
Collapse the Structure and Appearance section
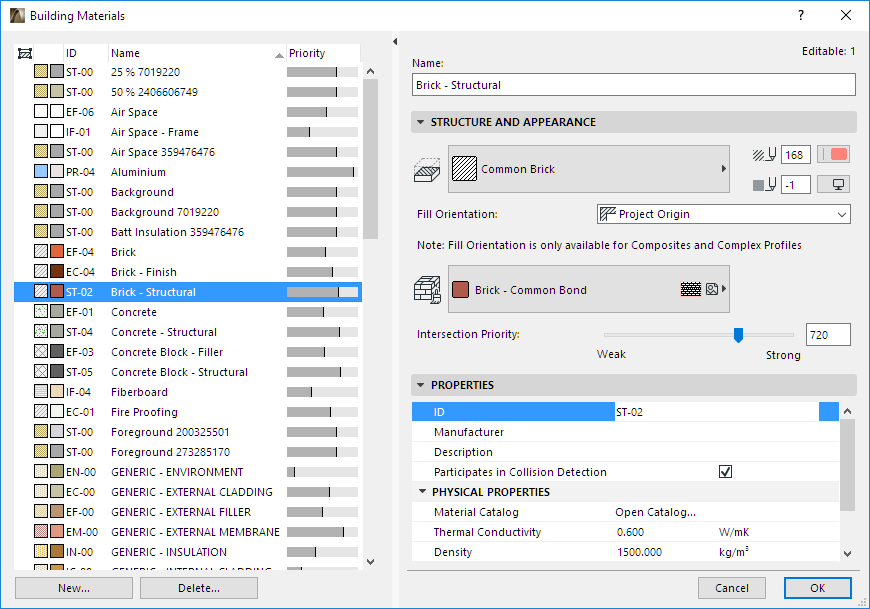(x=421, y=121)
